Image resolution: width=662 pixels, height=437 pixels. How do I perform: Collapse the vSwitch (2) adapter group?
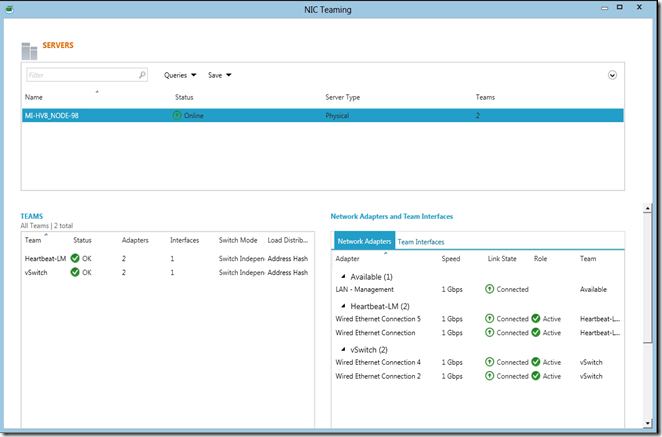pyautogui.click(x=345, y=349)
